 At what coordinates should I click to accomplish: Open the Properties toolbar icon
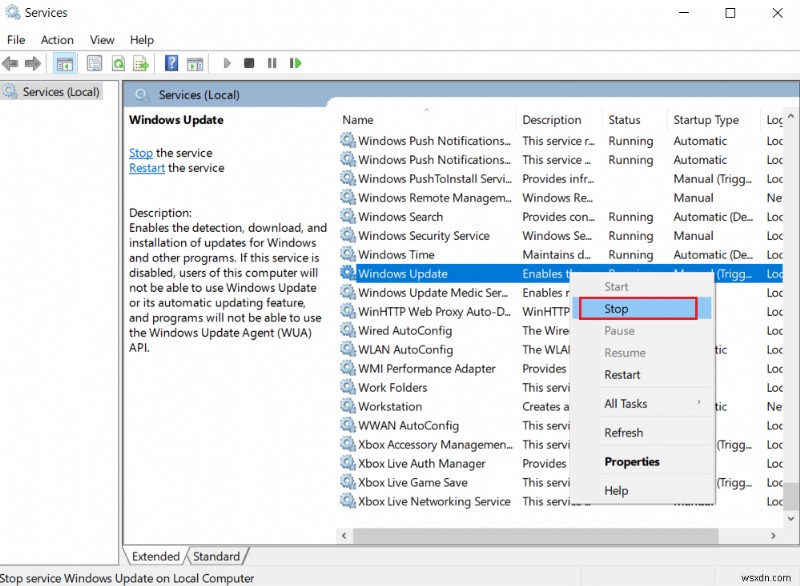pyautogui.click(x=92, y=63)
